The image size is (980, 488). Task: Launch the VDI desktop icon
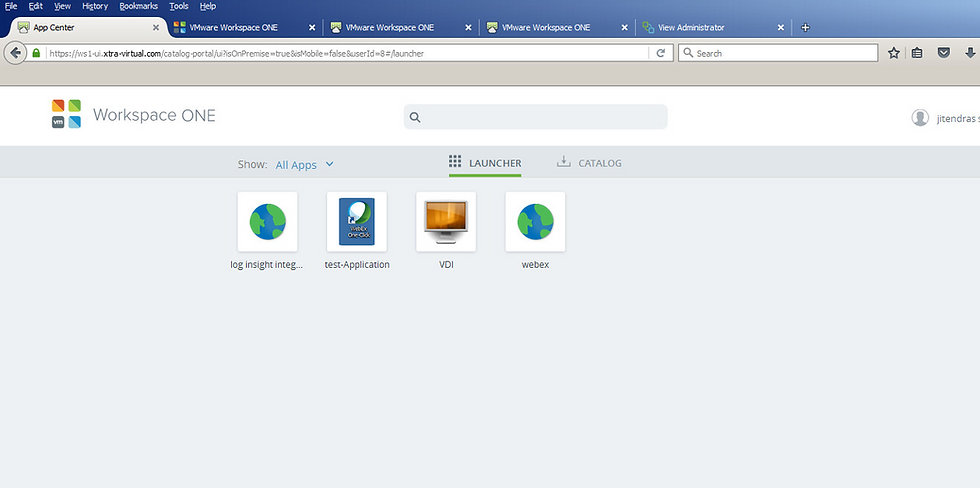[446, 222]
